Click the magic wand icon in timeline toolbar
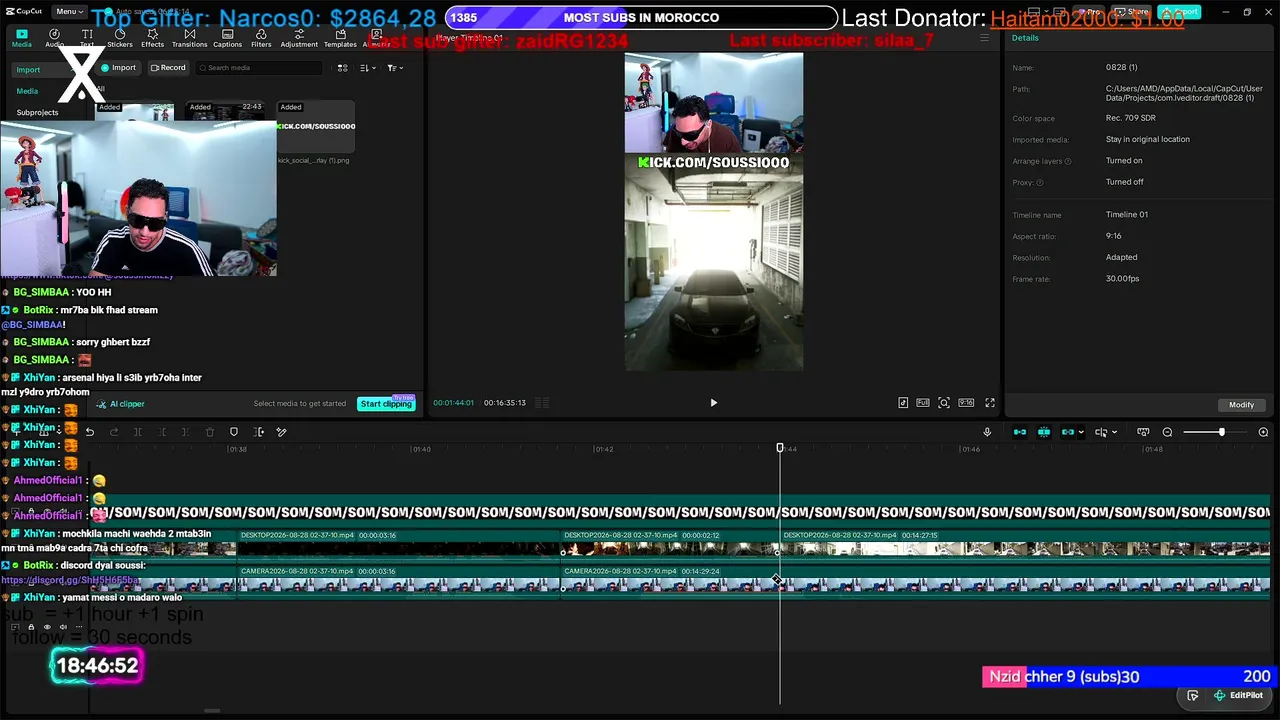The width and height of the screenshot is (1280, 720). 281,432
